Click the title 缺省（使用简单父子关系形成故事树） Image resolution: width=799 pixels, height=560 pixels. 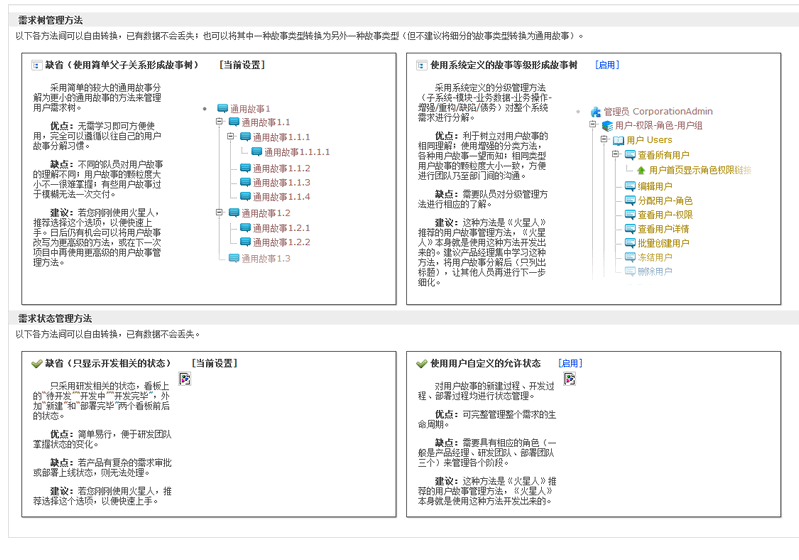pos(122,65)
